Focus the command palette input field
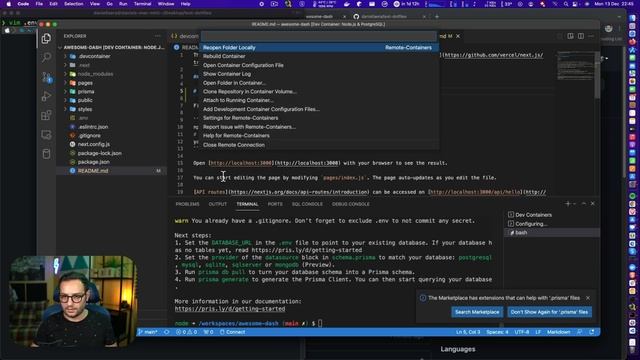 click(x=319, y=36)
